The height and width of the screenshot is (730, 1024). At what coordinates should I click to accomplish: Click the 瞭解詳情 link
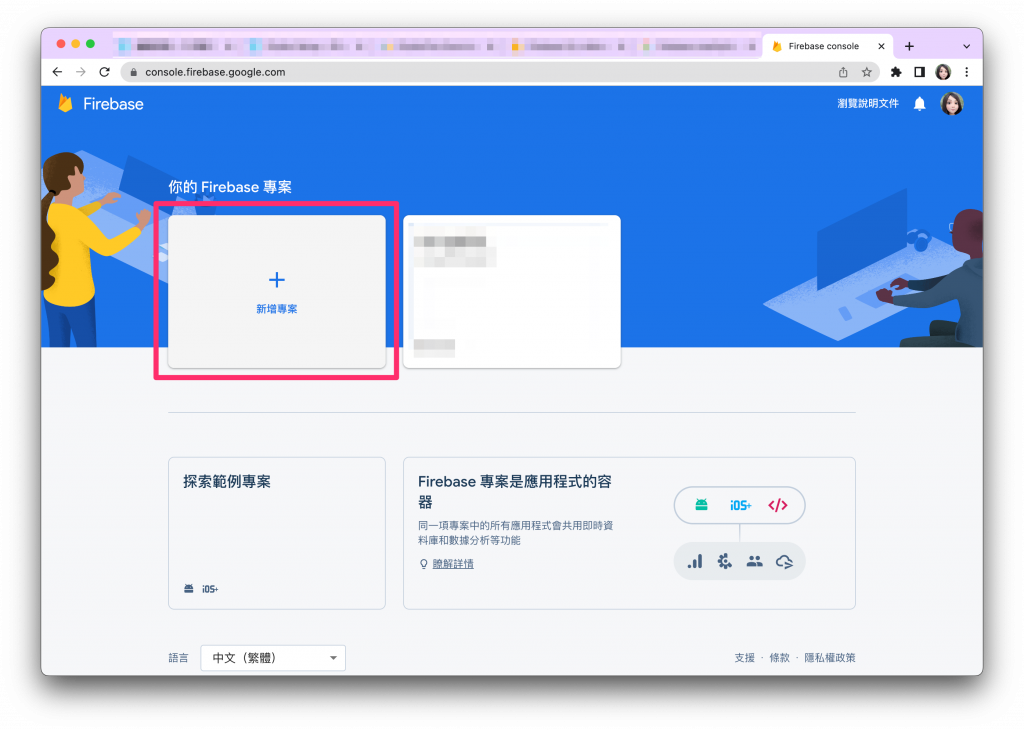[453, 563]
